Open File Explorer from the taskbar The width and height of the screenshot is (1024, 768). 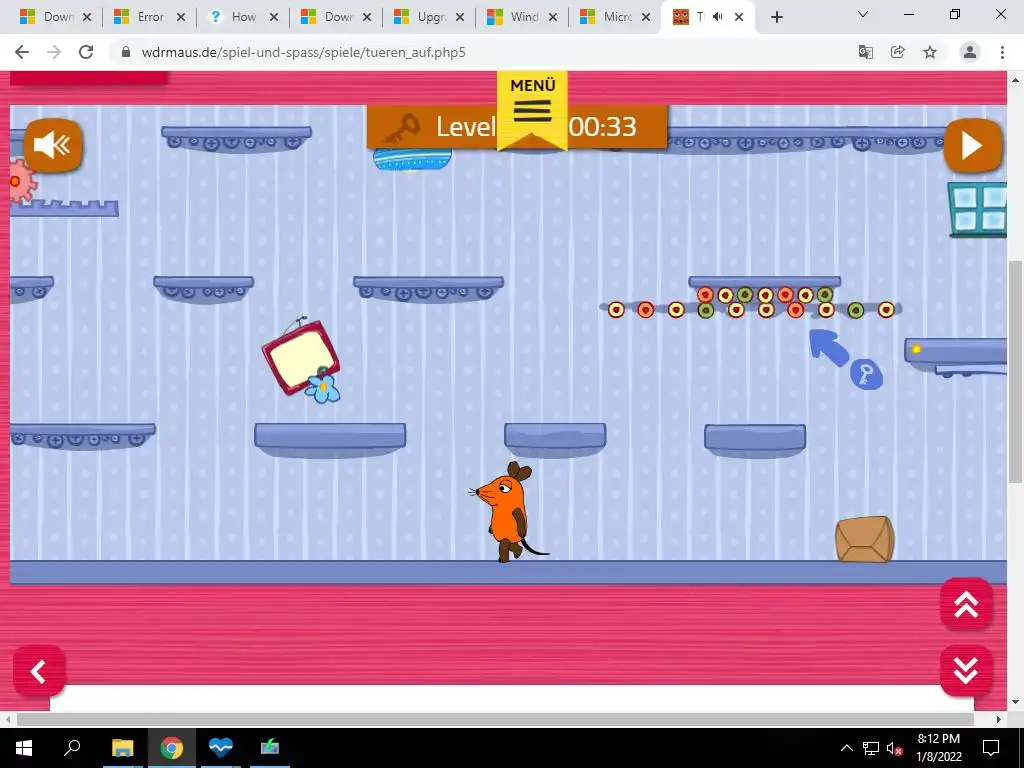(122, 748)
